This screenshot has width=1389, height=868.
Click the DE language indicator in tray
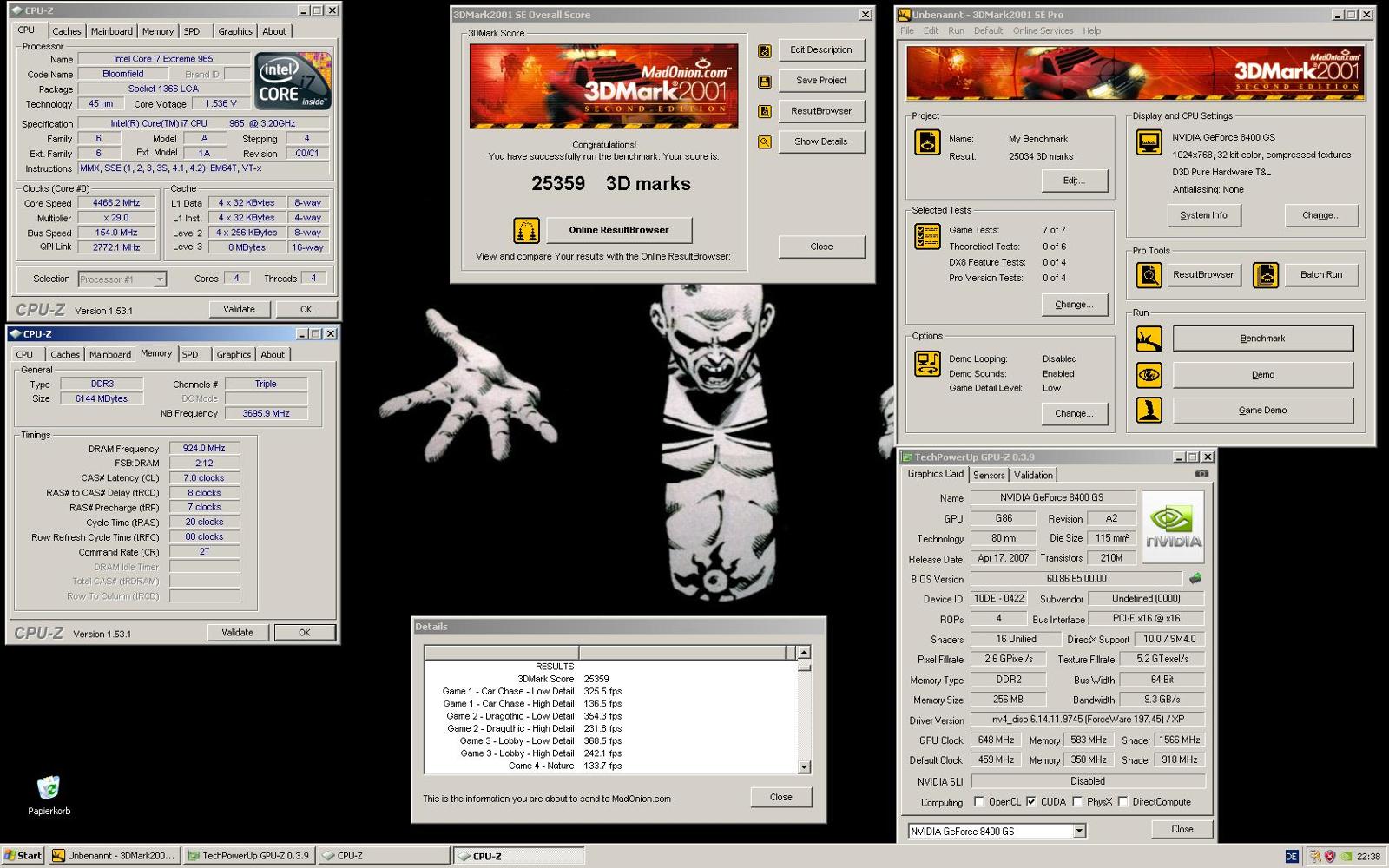tap(1291, 856)
